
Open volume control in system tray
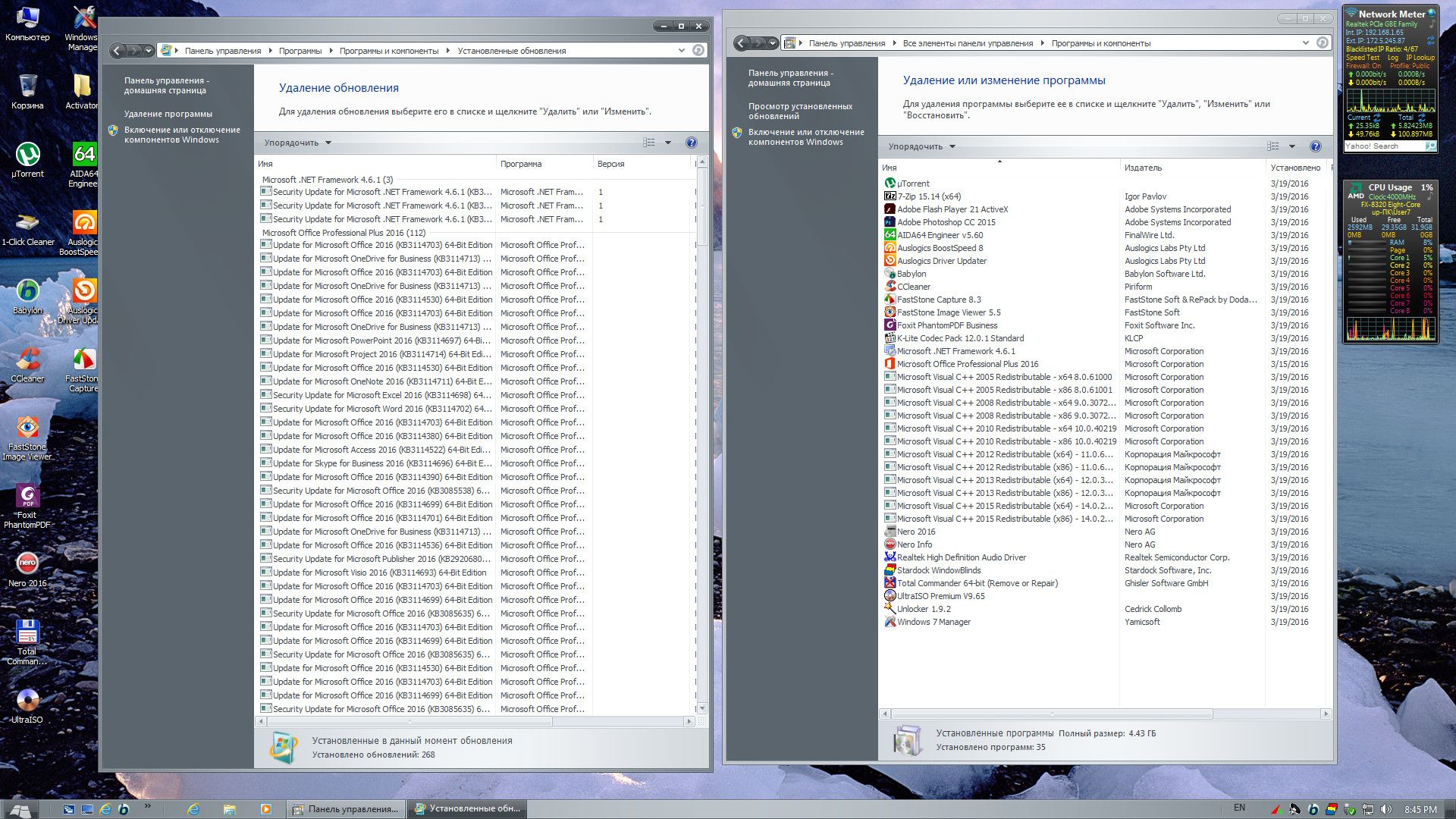click(1387, 809)
